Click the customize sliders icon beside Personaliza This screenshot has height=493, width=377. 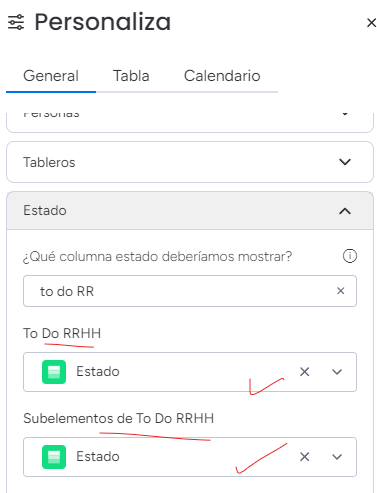click(x=16, y=22)
